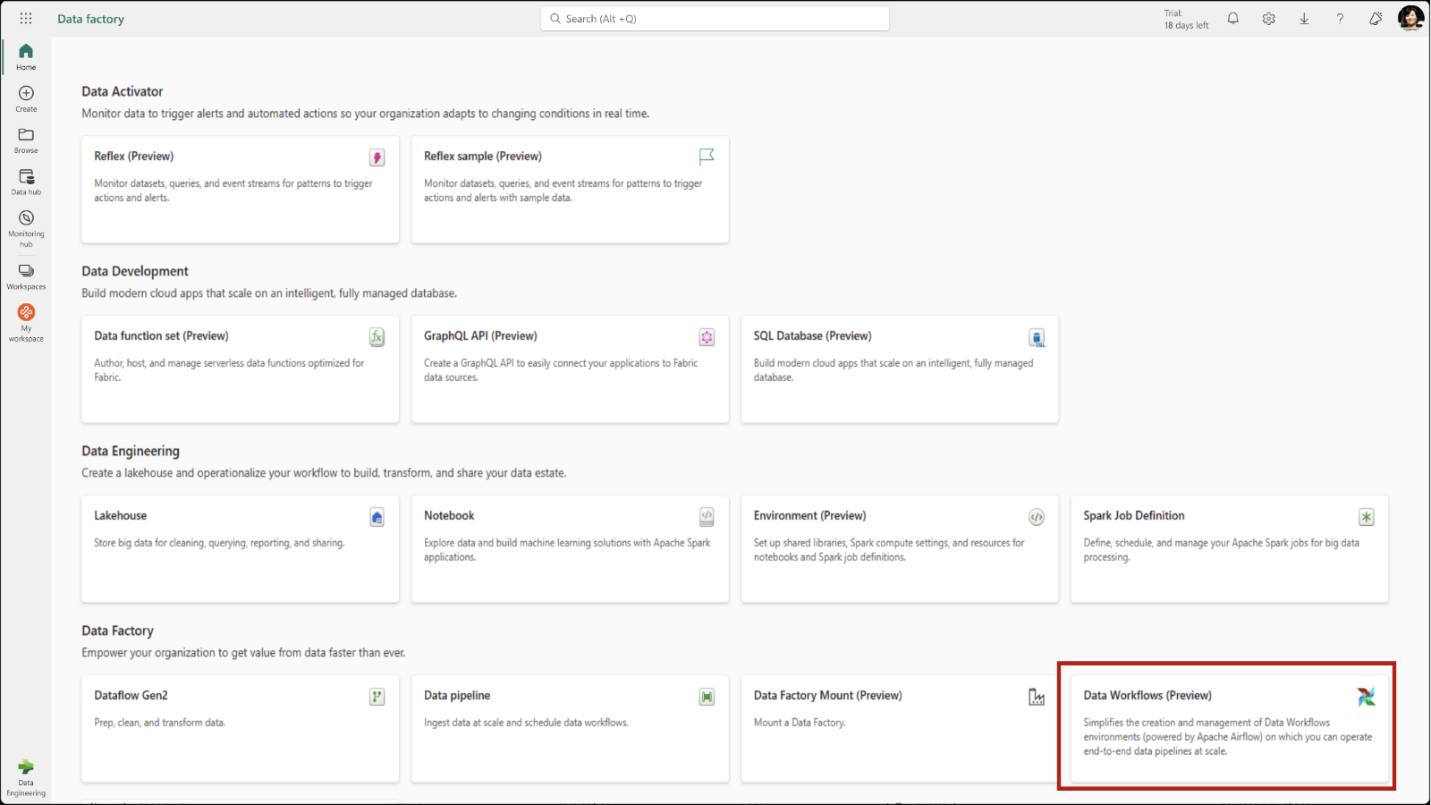Click Trial 18 days left indicator
The image size is (1431, 805).
[1186, 19]
